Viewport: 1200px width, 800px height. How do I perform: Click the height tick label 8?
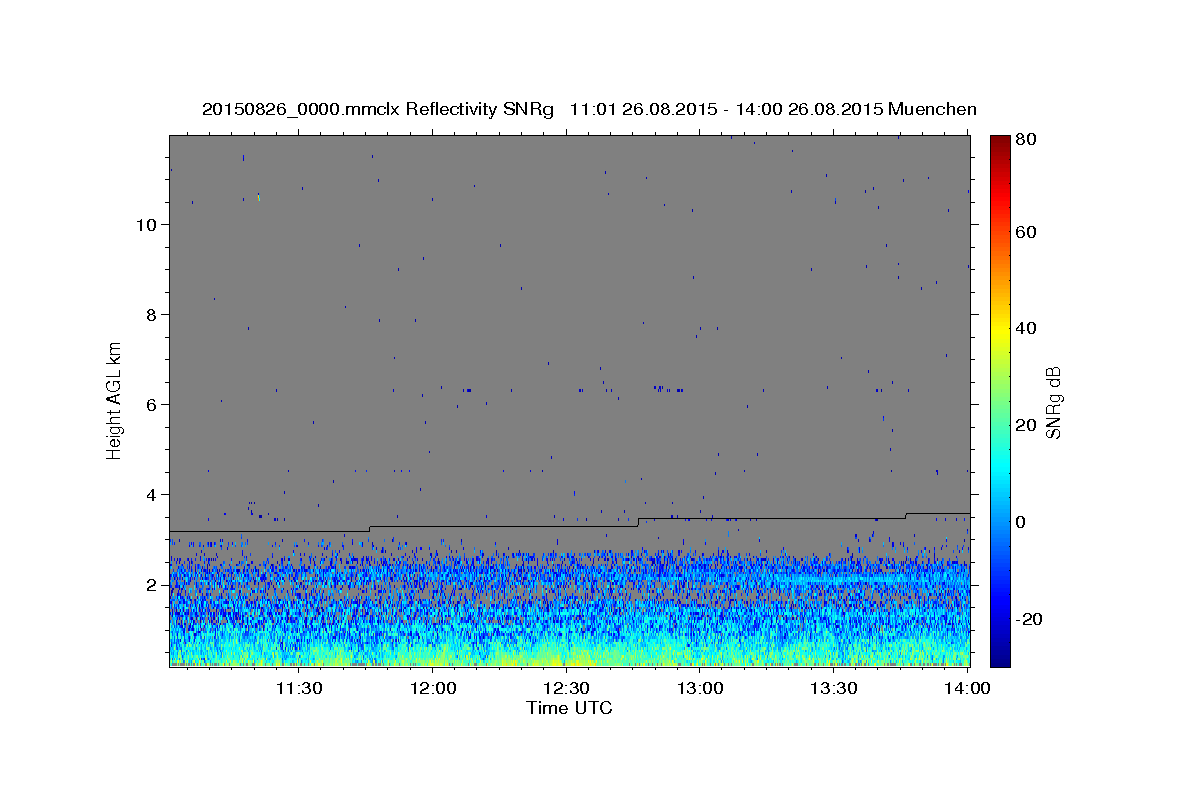(x=152, y=314)
